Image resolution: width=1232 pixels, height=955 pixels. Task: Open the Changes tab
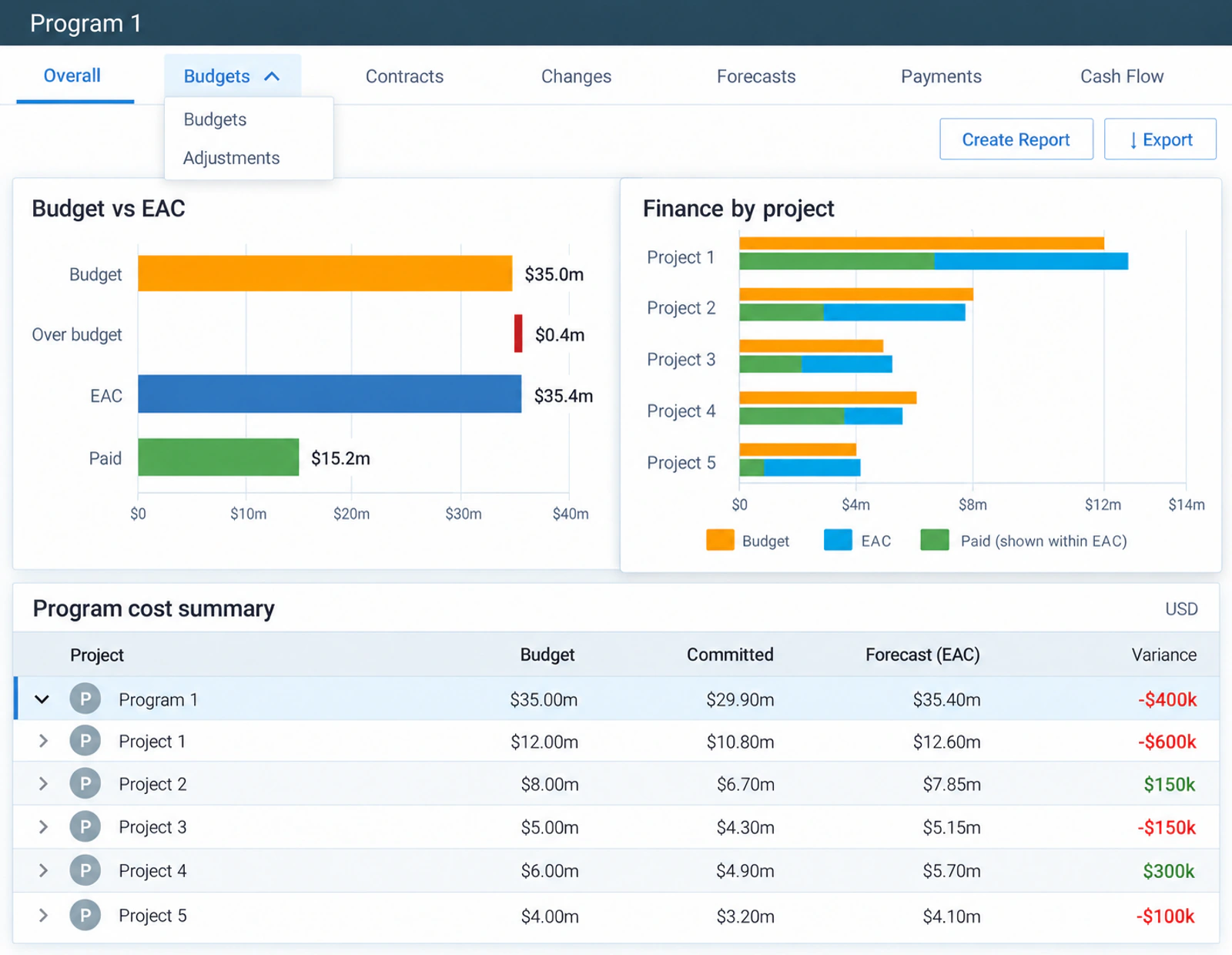(576, 76)
